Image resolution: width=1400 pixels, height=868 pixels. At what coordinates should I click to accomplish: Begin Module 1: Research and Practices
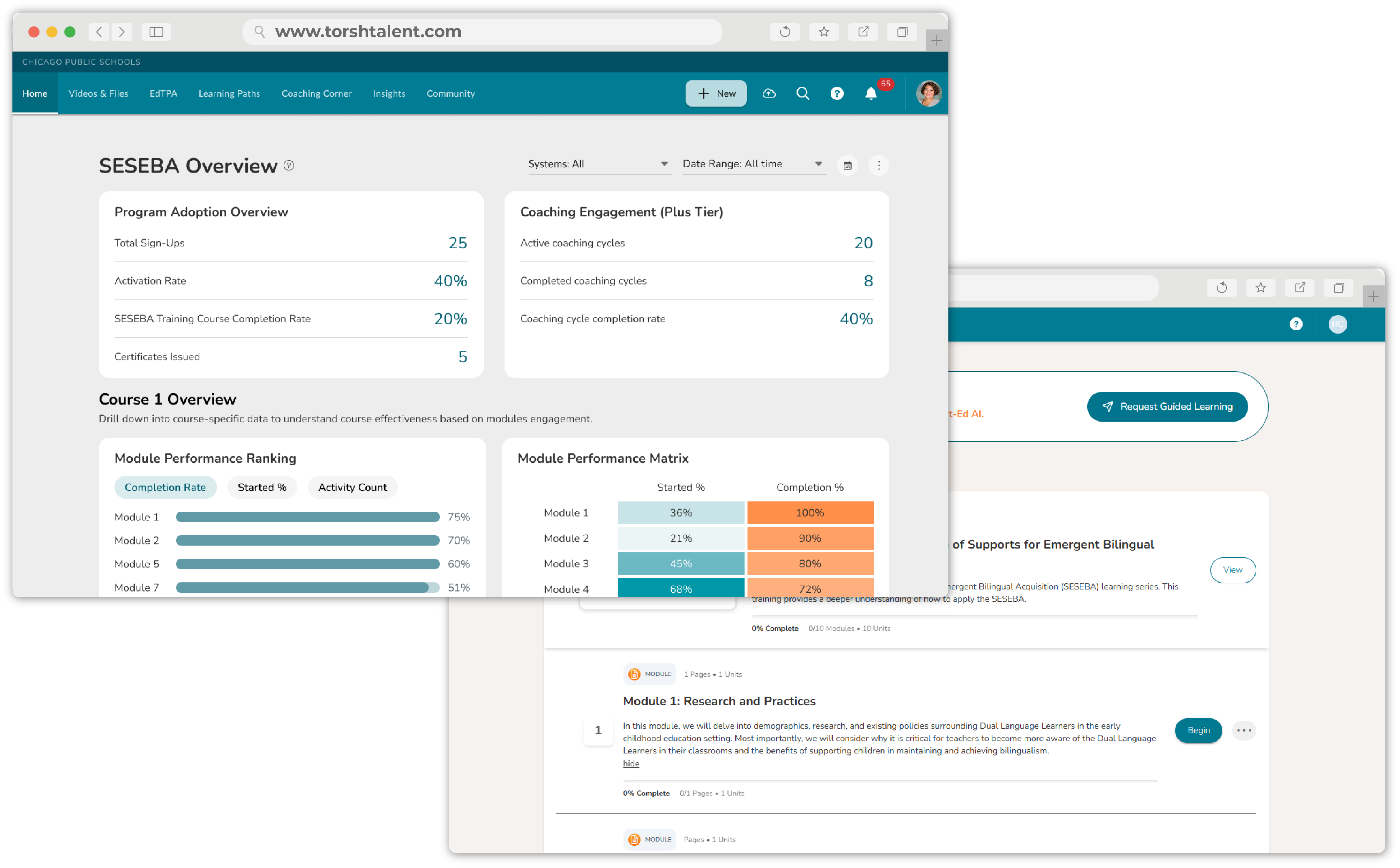pos(1198,731)
